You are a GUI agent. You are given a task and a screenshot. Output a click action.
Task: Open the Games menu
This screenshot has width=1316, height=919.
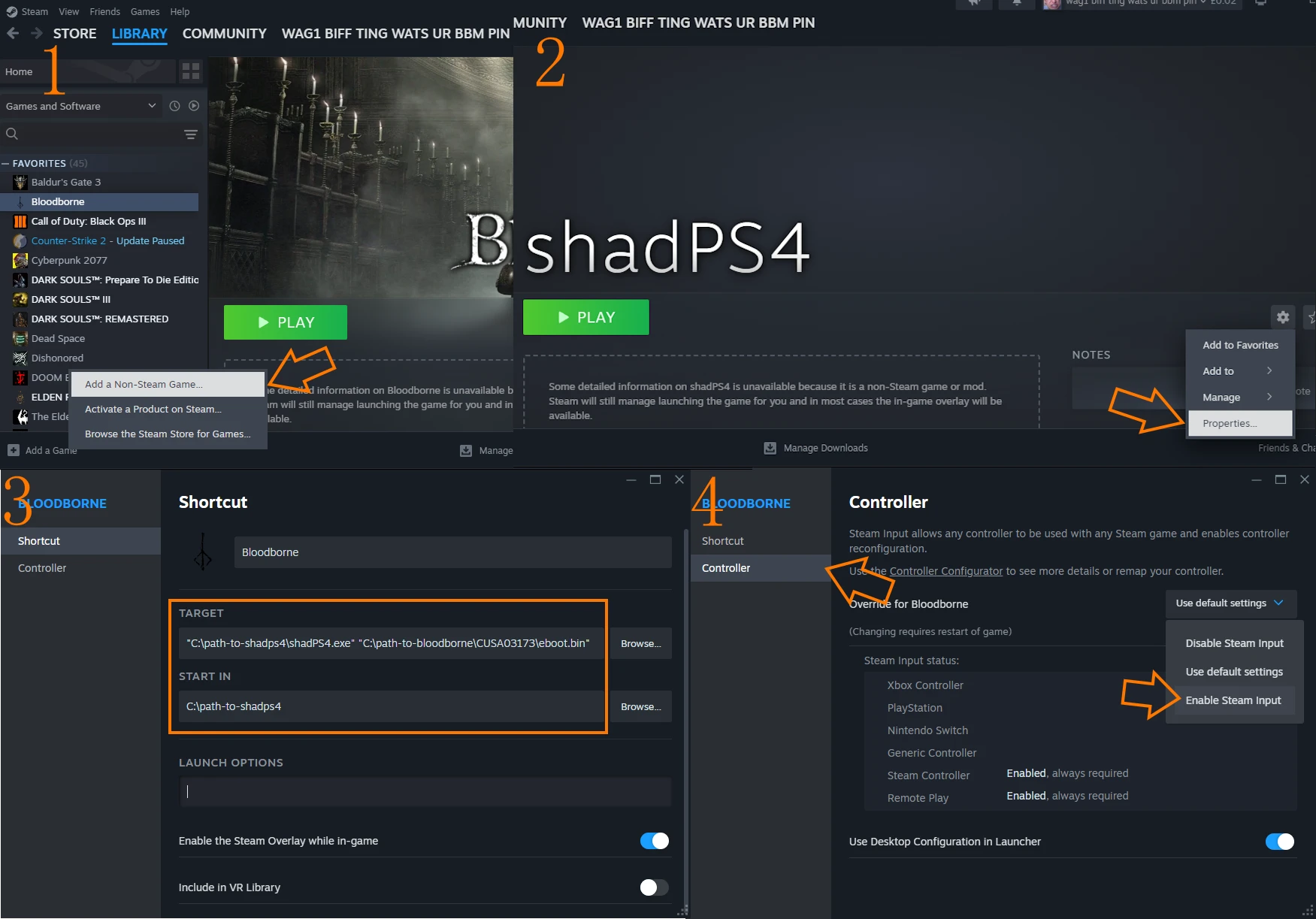tap(145, 11)
